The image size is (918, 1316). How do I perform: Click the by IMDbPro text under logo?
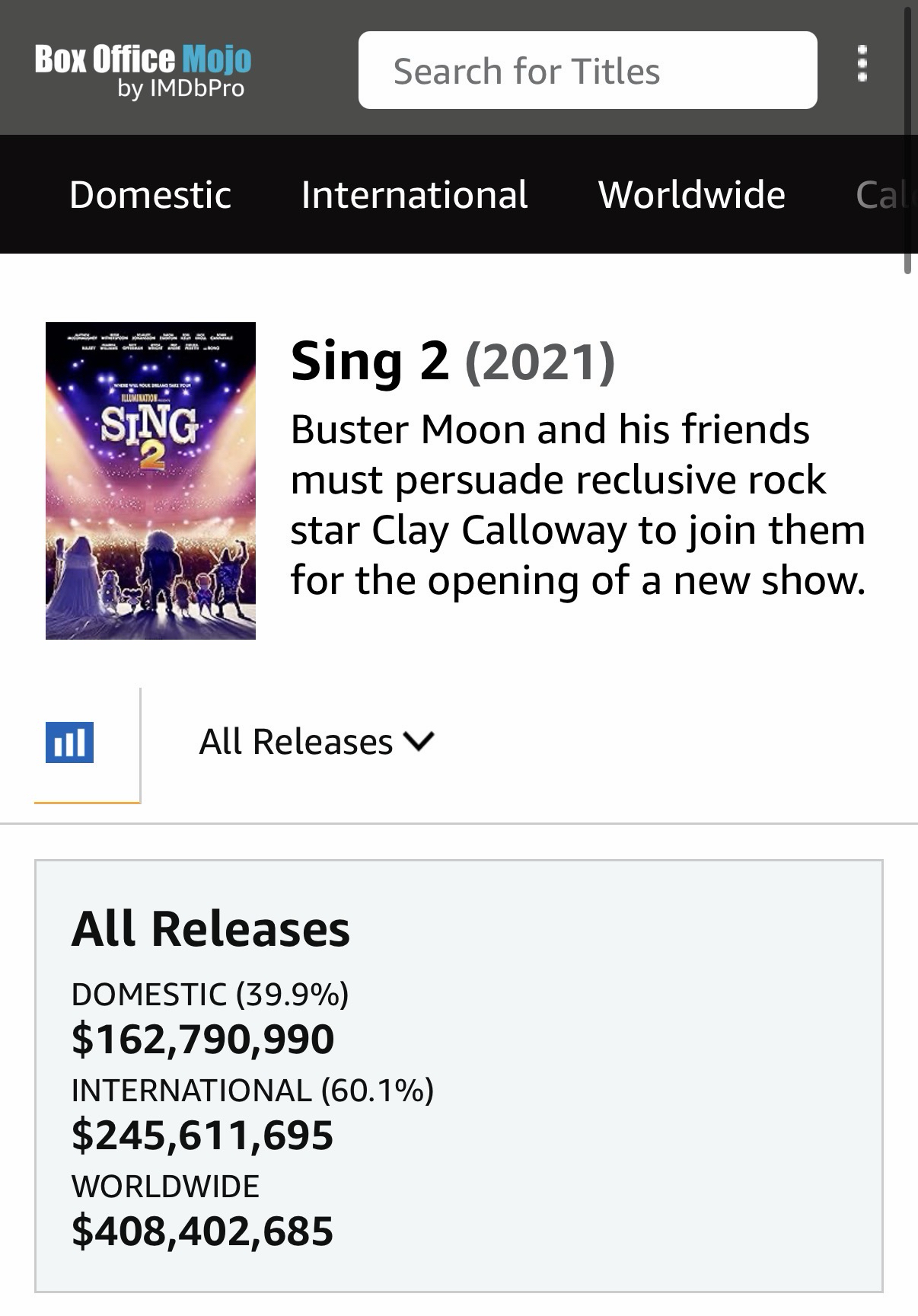(181, 89)
